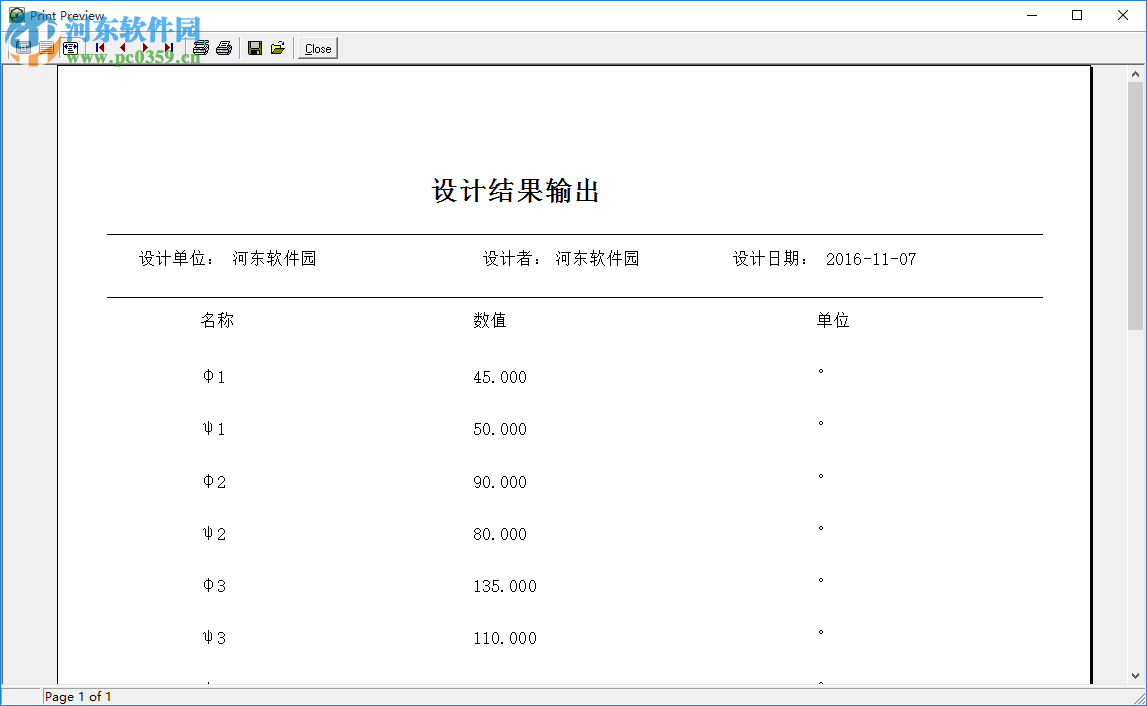
Task: Open printer setup via the setup icon
Action: pyautogui.click(x=200, y=47)
